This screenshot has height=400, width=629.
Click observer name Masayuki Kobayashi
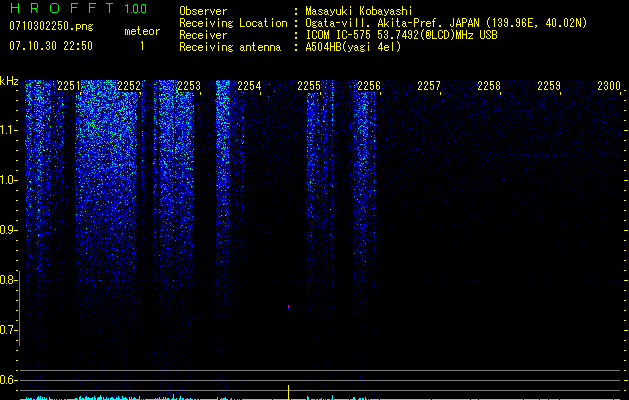(x=359, y=11)
